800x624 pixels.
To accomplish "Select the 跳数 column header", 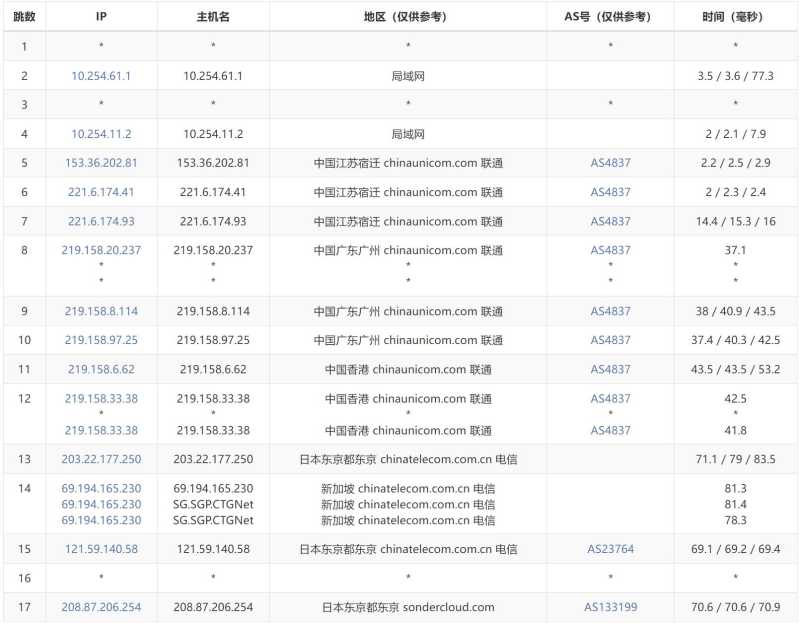I will pos(23,16).
